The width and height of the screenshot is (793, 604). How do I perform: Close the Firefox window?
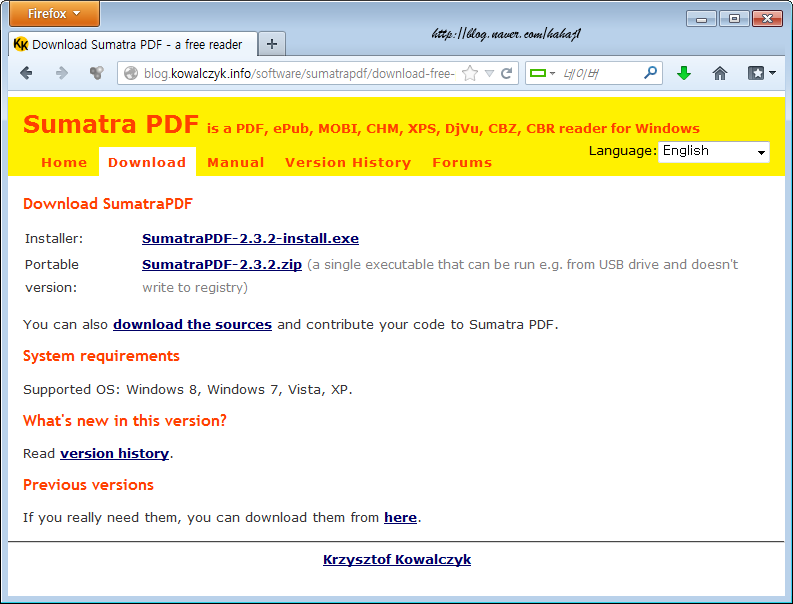[767, 19]
